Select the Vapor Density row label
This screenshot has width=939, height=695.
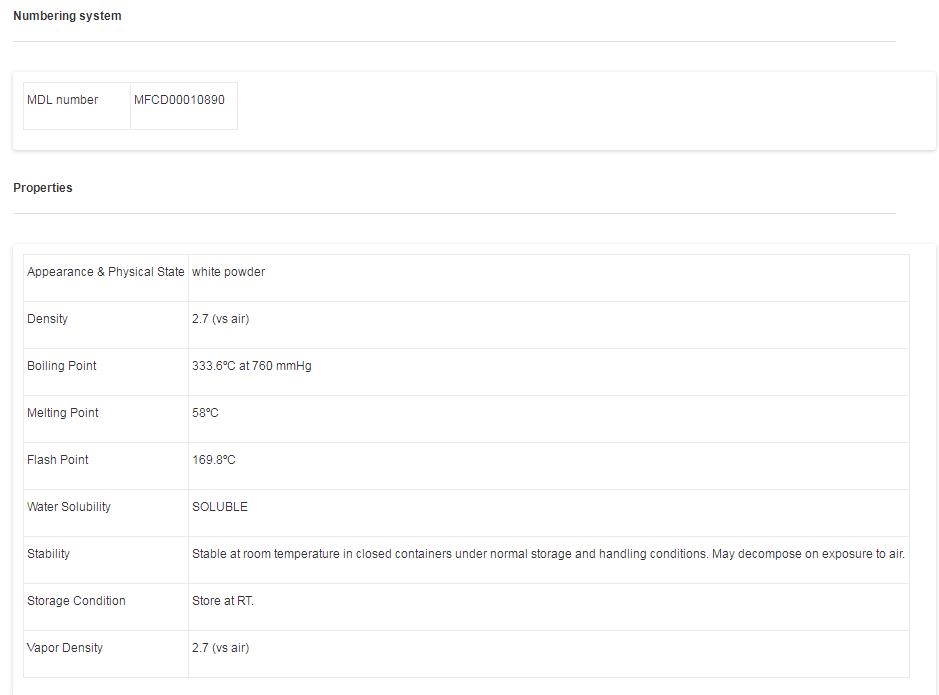coord(65,648)
